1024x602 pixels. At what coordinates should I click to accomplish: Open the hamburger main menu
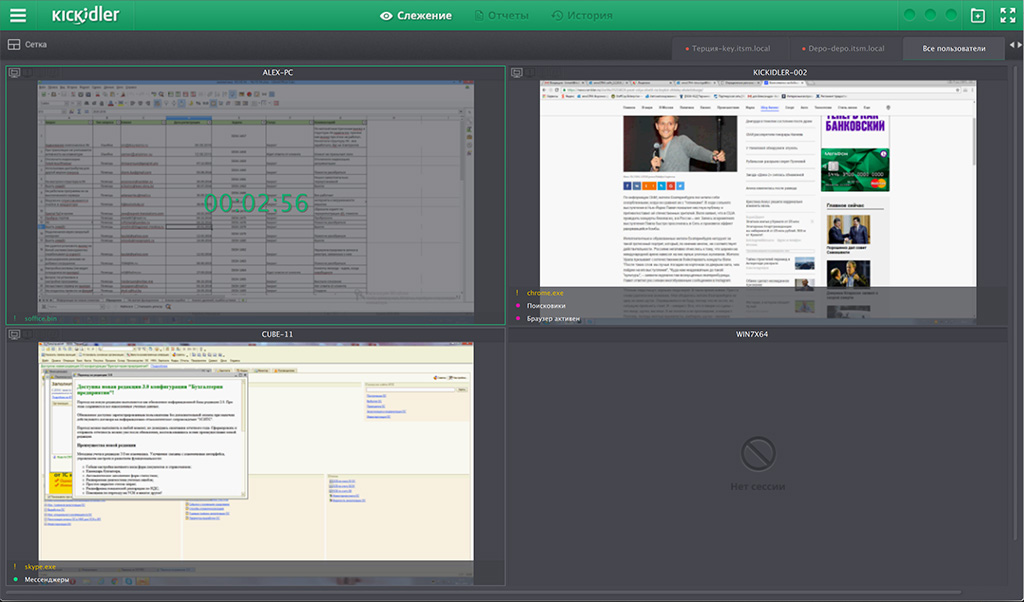[x=18, y=15]
